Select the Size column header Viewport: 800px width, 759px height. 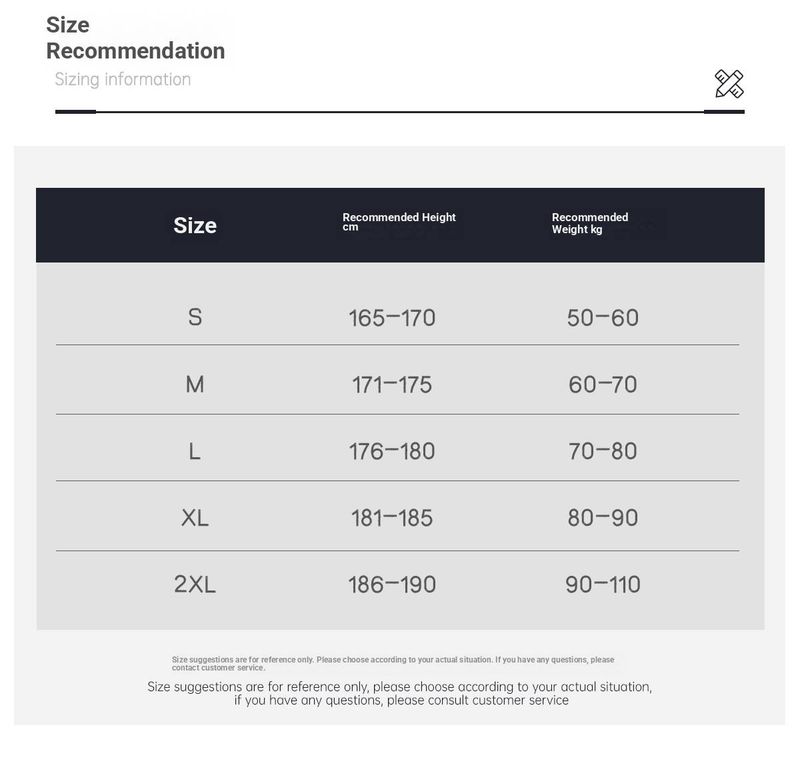pyautogui.click(x=195, y=225)
